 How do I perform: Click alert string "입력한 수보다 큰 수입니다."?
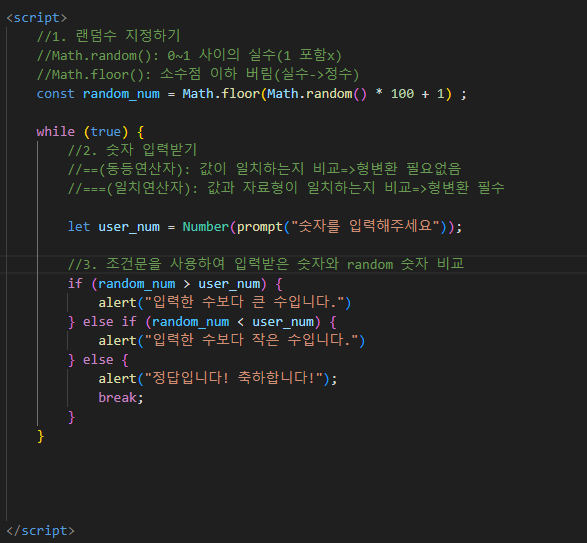pos(244,302)
